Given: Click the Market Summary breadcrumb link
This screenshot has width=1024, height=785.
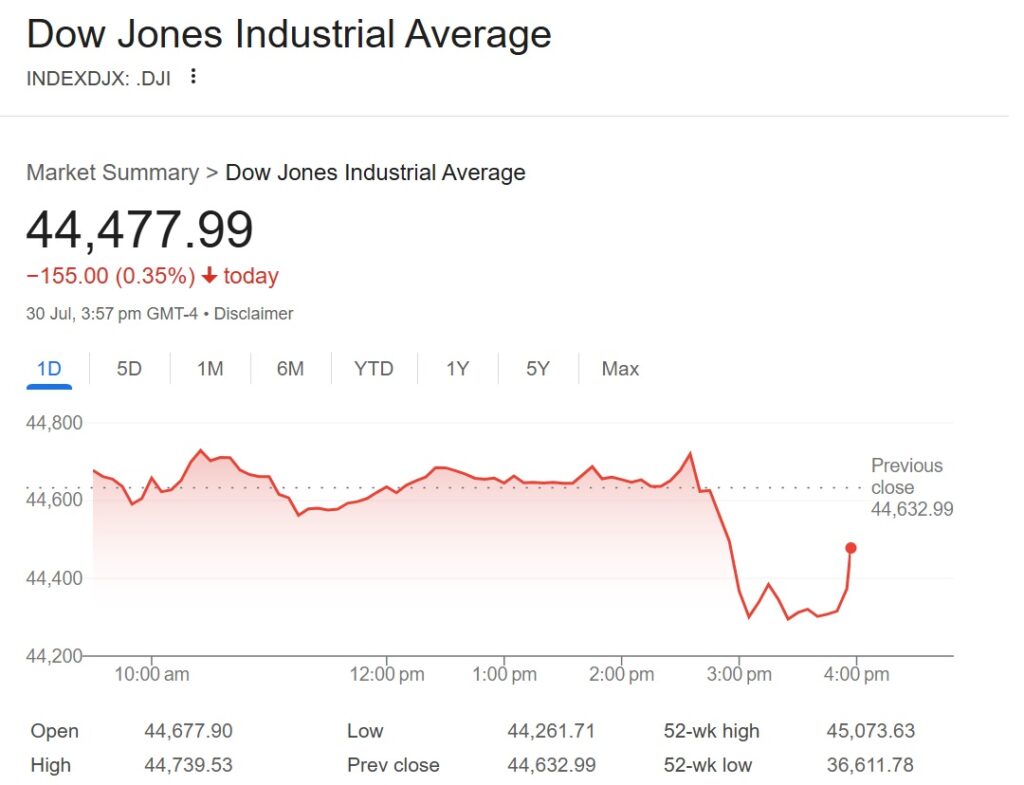Looking at the screenshot, I should pos(111,172).
